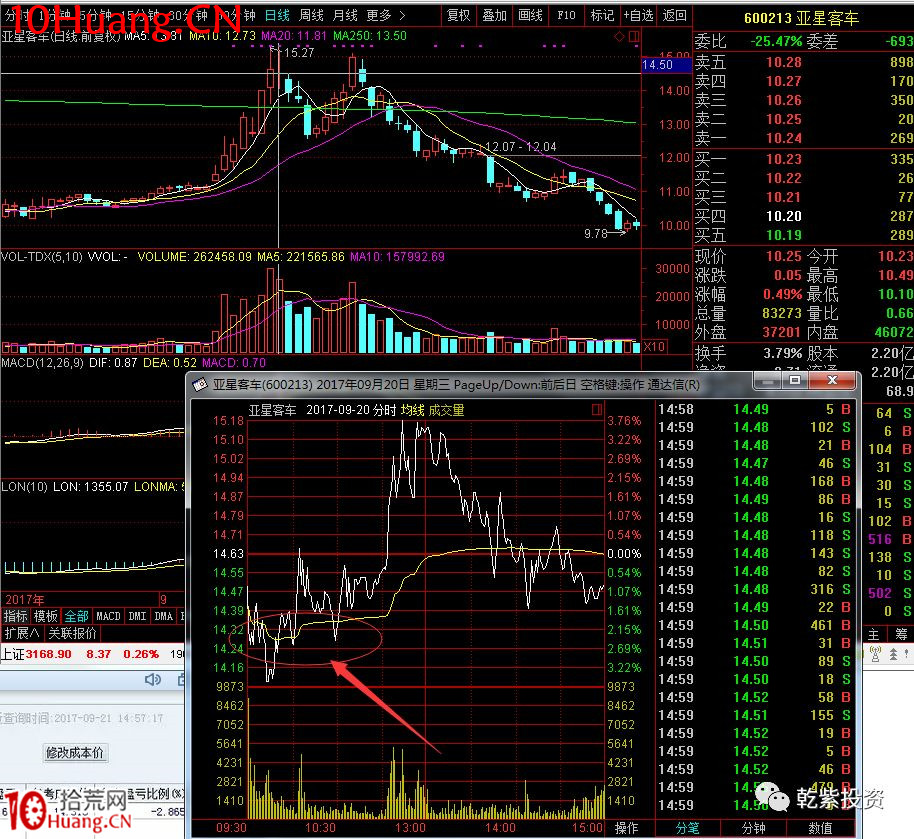
Task: Click the 上证 index value 3168.90
Action: coord(48,654)
